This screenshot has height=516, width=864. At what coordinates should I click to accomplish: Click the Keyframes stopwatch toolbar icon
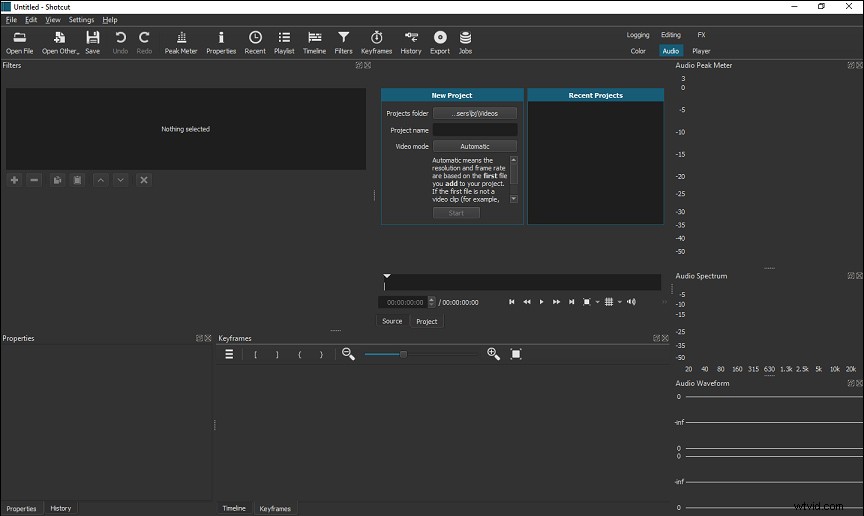(x=376, y=42)
